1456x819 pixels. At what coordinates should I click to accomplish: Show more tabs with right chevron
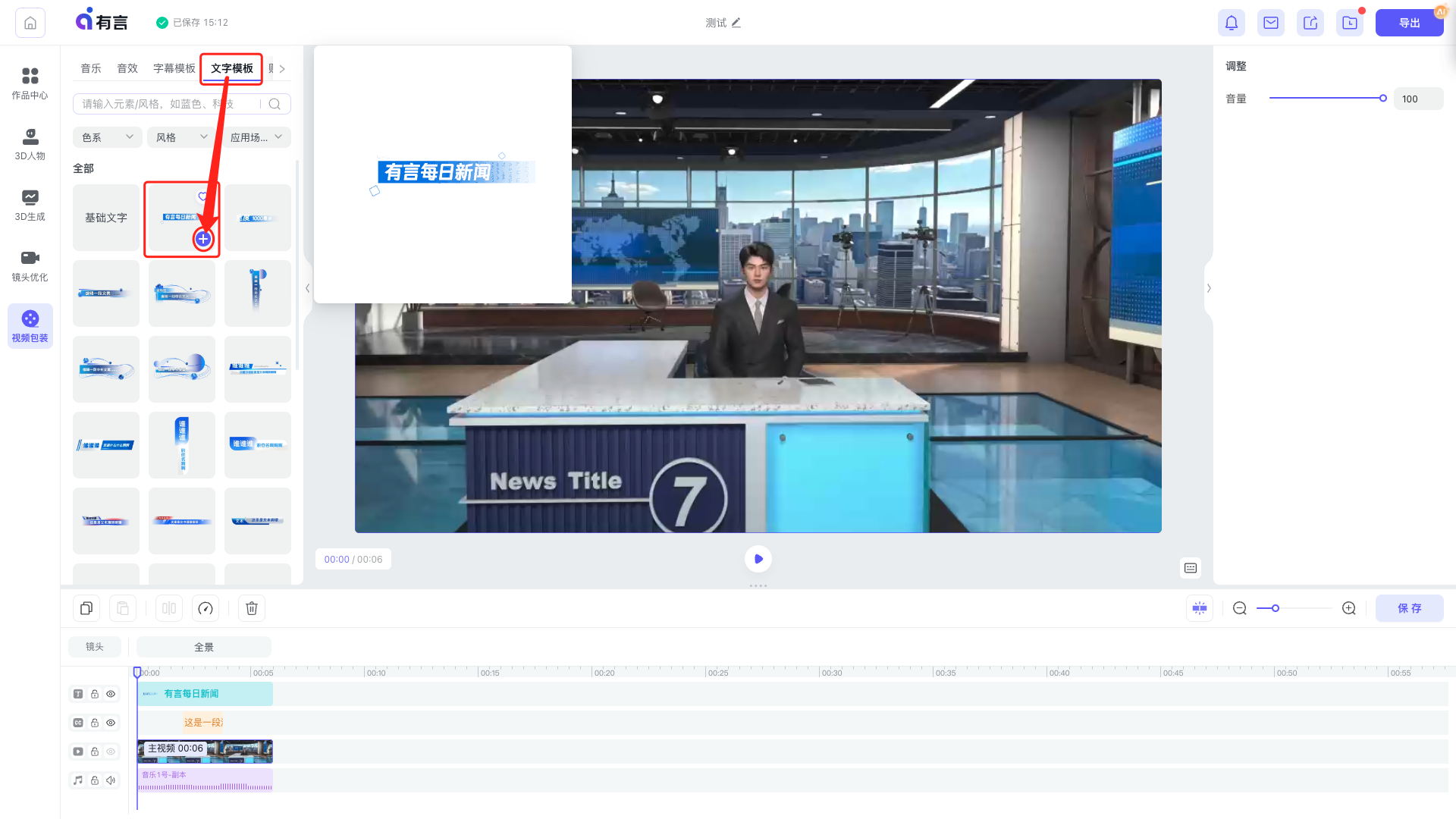(282, 69)
